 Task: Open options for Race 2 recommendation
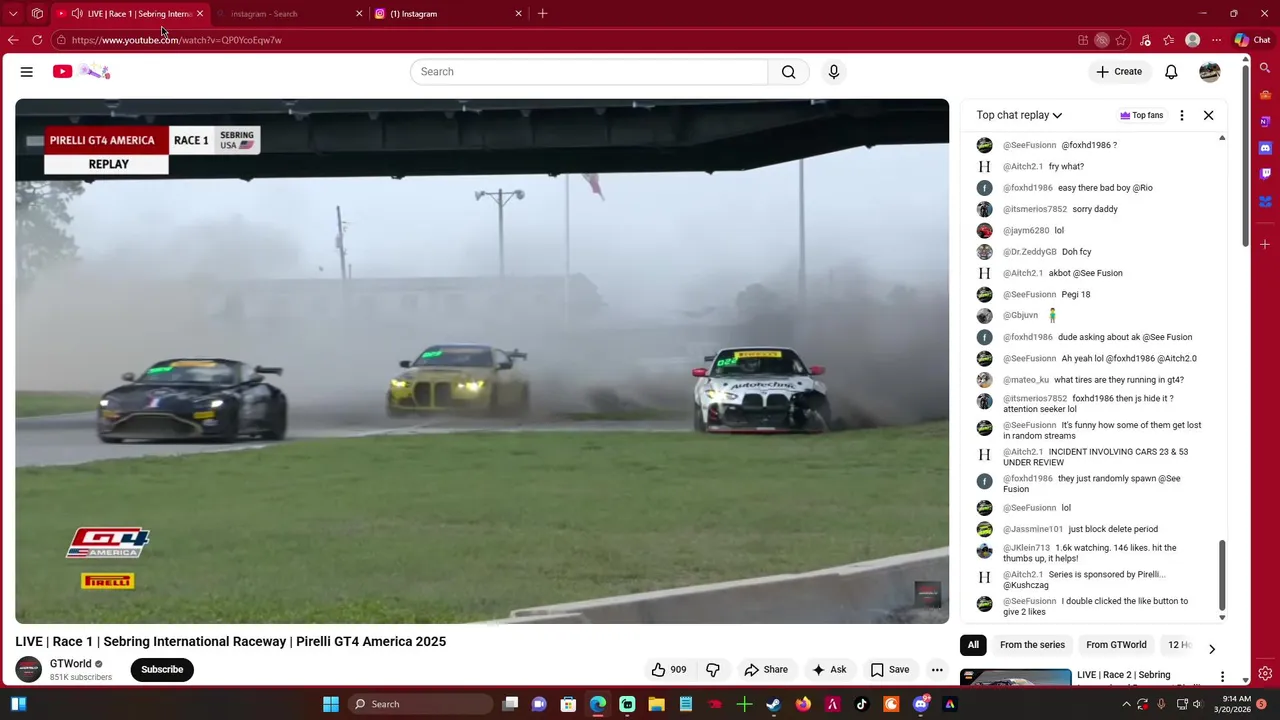point(1222,677)
